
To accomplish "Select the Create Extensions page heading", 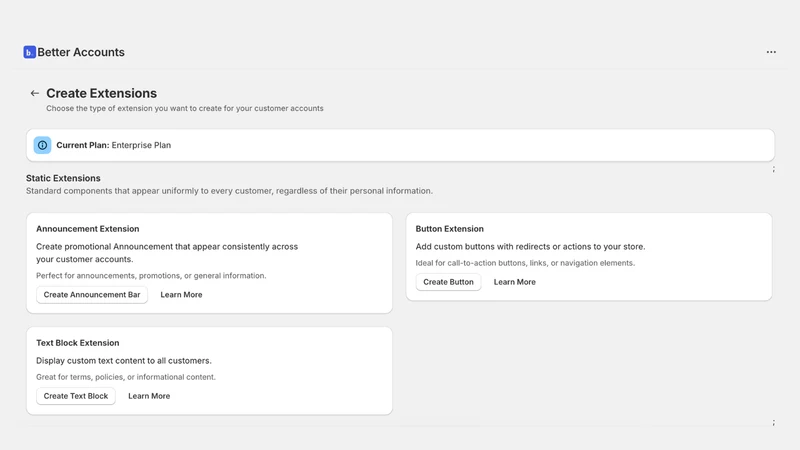I will pos(102,93).
